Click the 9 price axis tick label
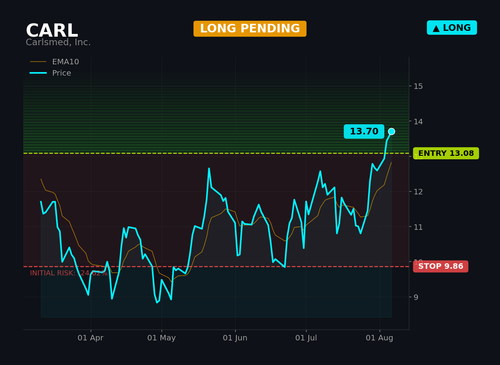Image resolution: width=500 pixels, height=365 pixels. pos(416,297)
